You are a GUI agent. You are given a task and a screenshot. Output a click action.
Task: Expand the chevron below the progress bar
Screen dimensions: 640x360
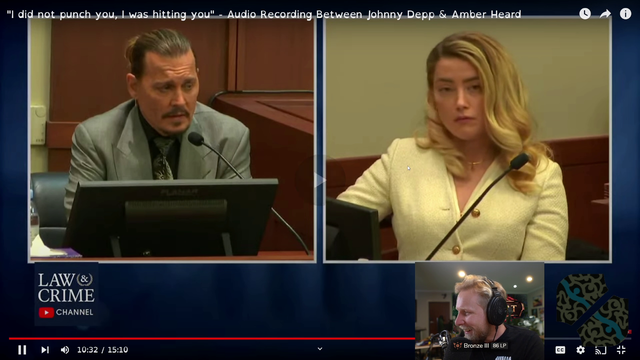320,349
